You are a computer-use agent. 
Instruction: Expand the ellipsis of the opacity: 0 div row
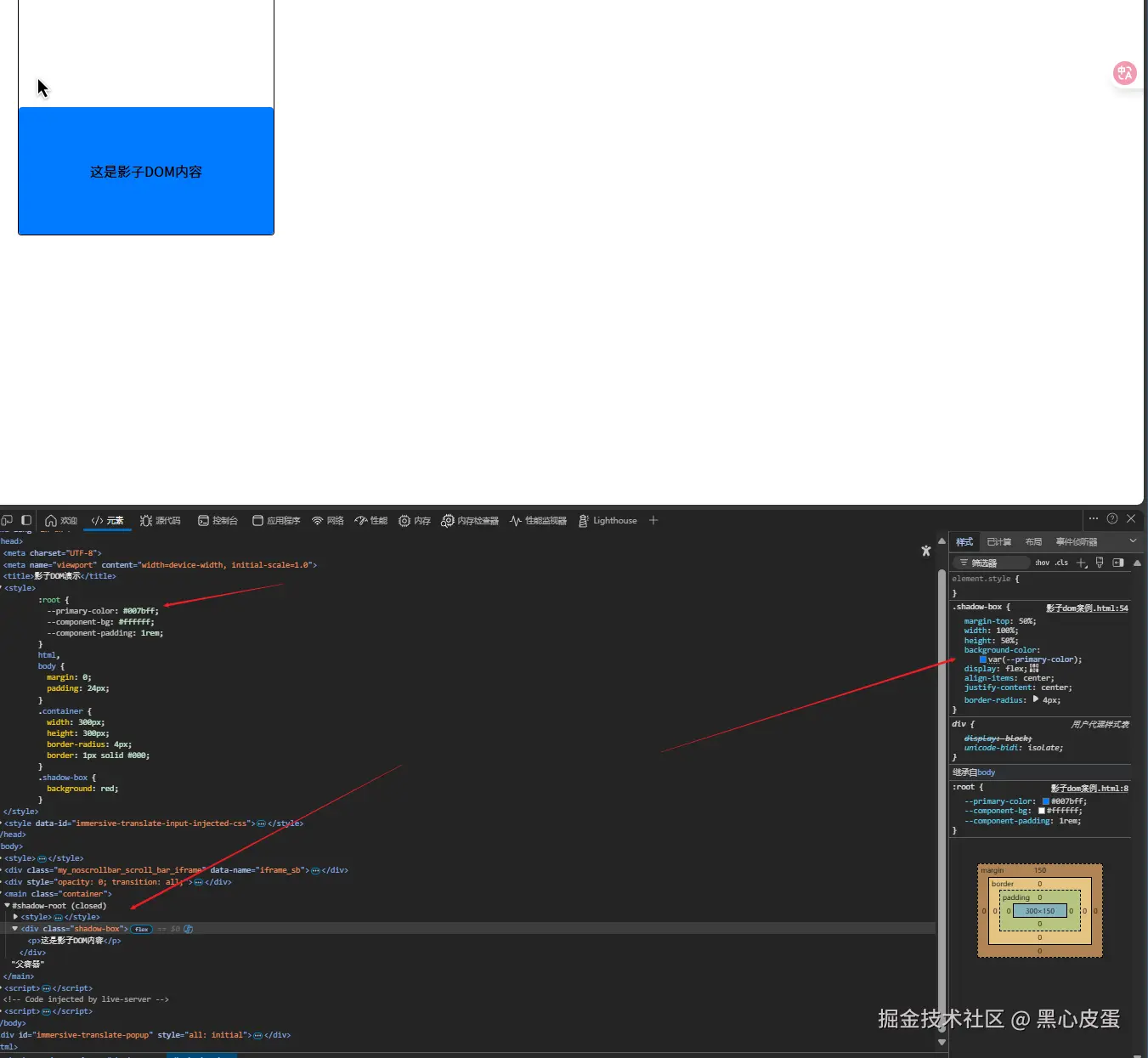pyautogui.click(x=198, y=882)
